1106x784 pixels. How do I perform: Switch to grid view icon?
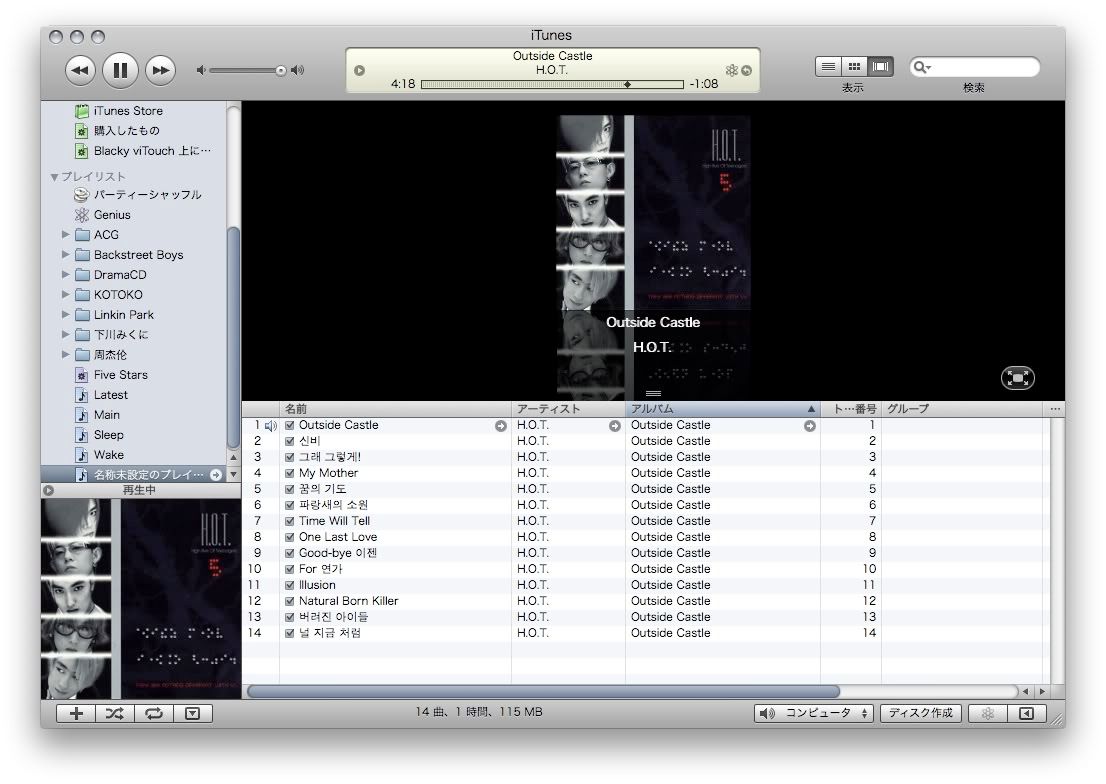[854, 66]
